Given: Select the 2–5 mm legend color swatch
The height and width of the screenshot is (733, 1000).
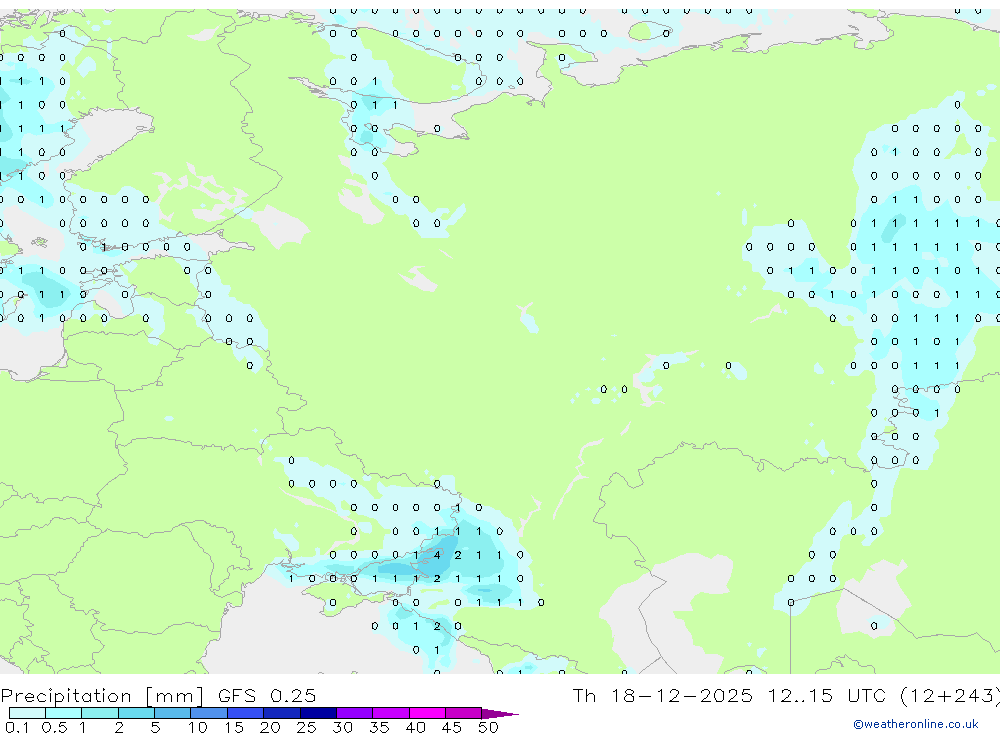Looking at the screenshot, I should click(136, 713).
